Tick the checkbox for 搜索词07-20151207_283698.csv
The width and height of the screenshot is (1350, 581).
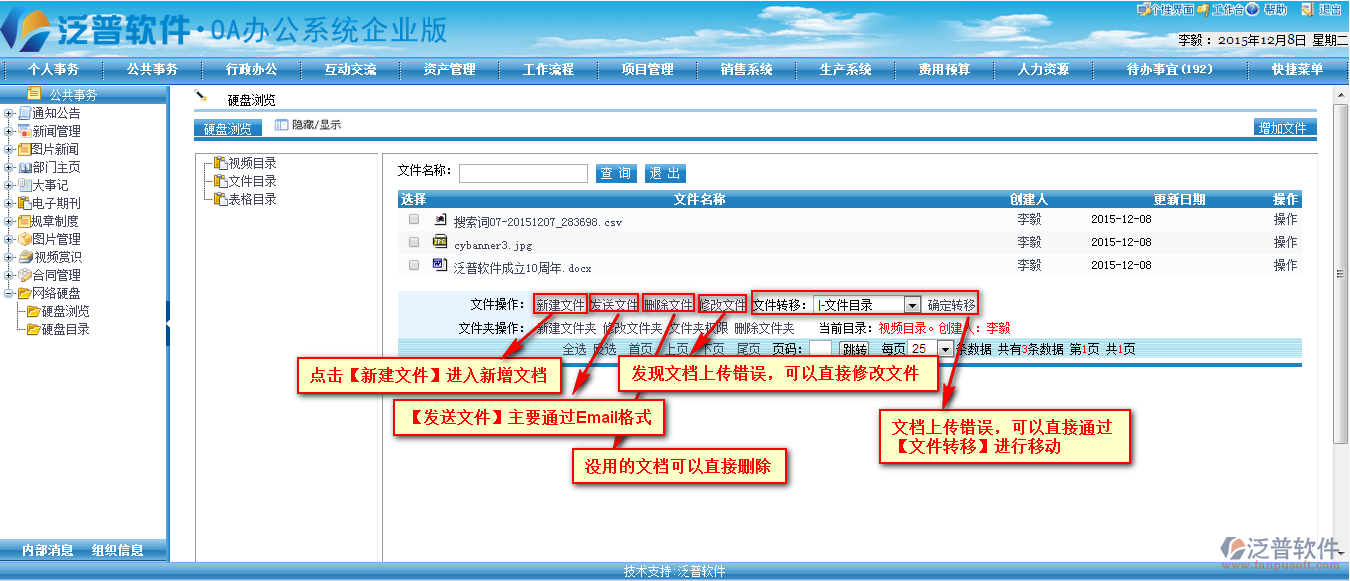point(414,219)
